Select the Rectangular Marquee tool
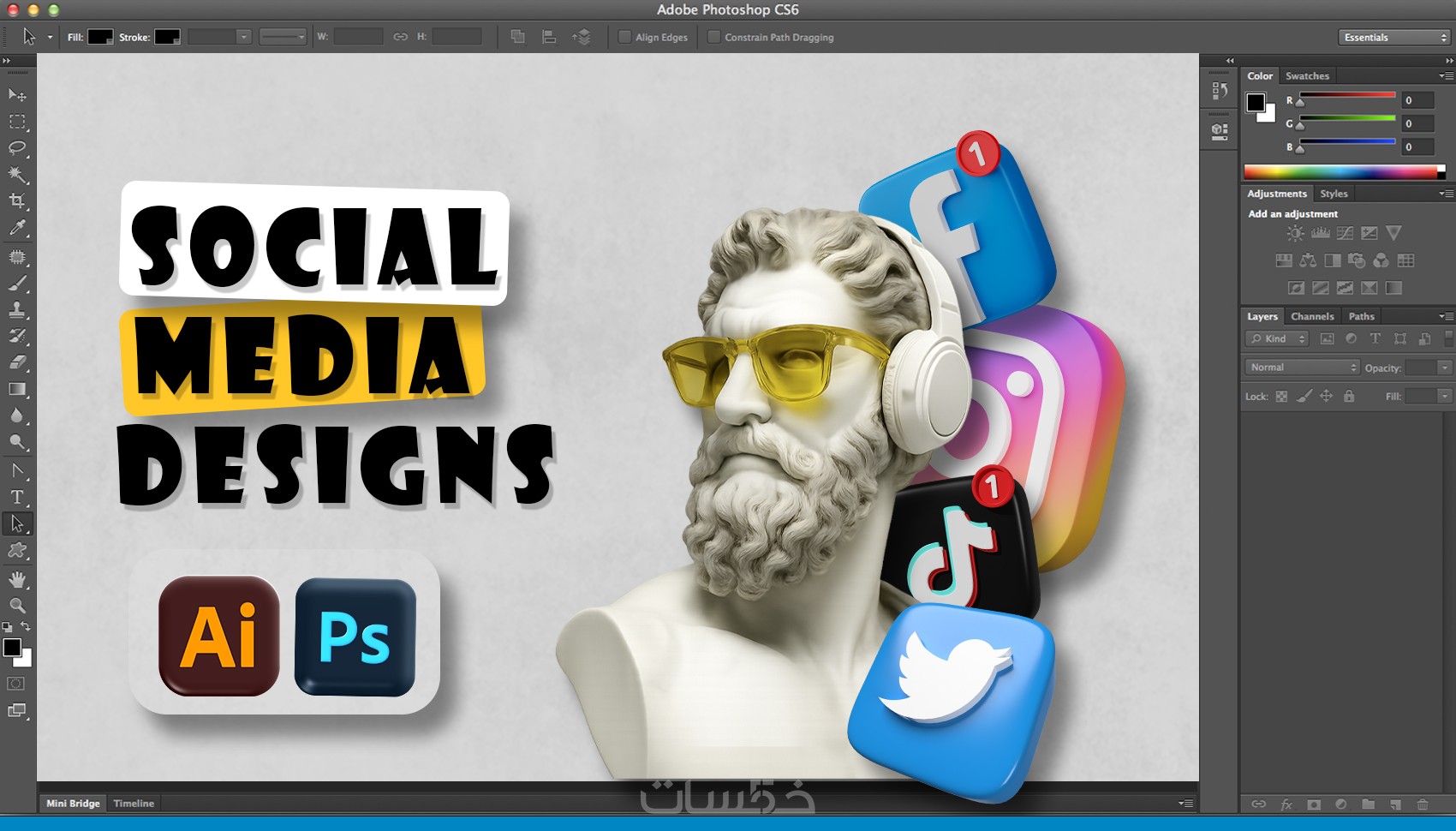This screenshot has height=831, width=1456. click(17, 122)
